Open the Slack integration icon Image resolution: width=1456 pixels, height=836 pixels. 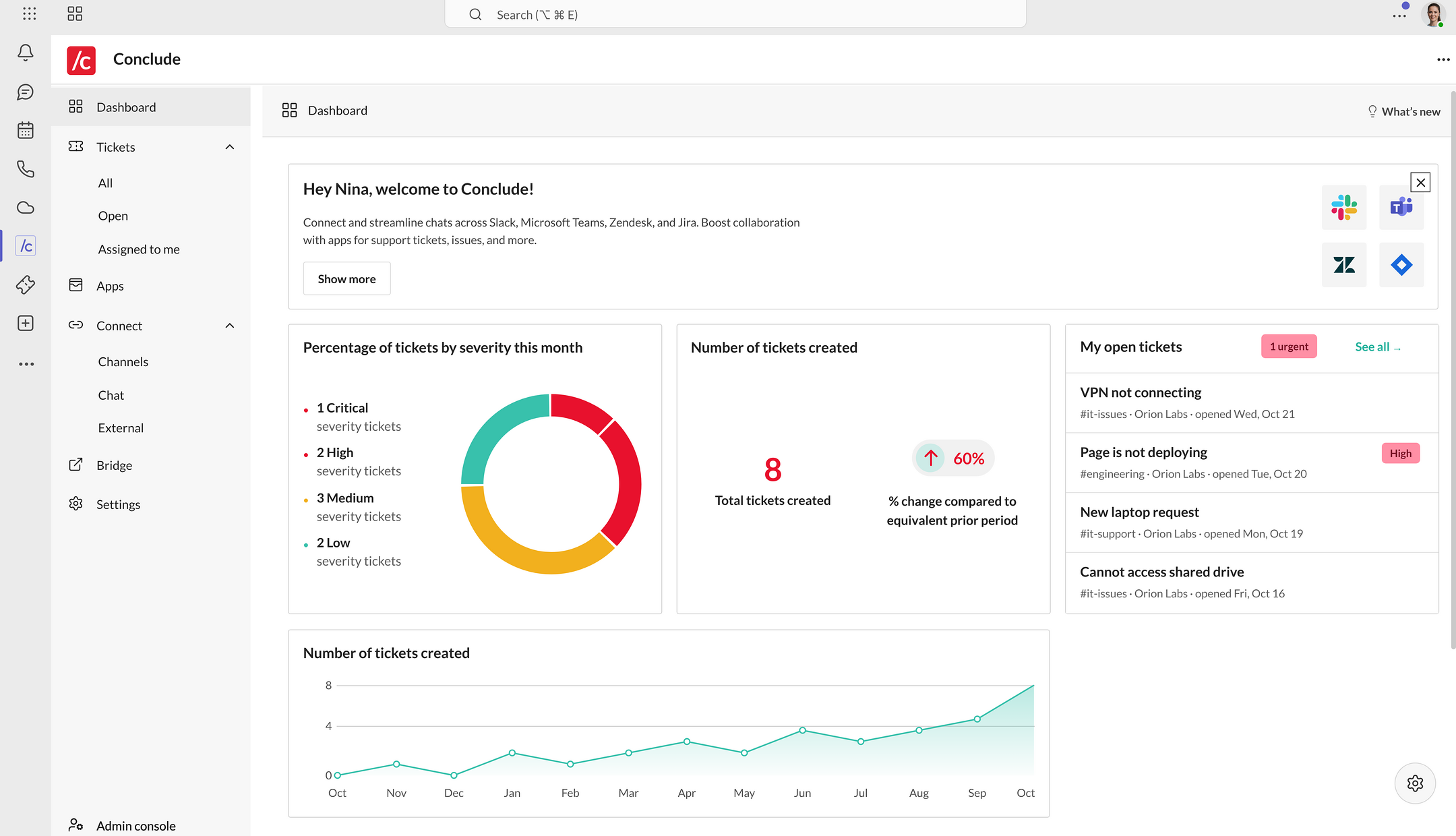1344,208
